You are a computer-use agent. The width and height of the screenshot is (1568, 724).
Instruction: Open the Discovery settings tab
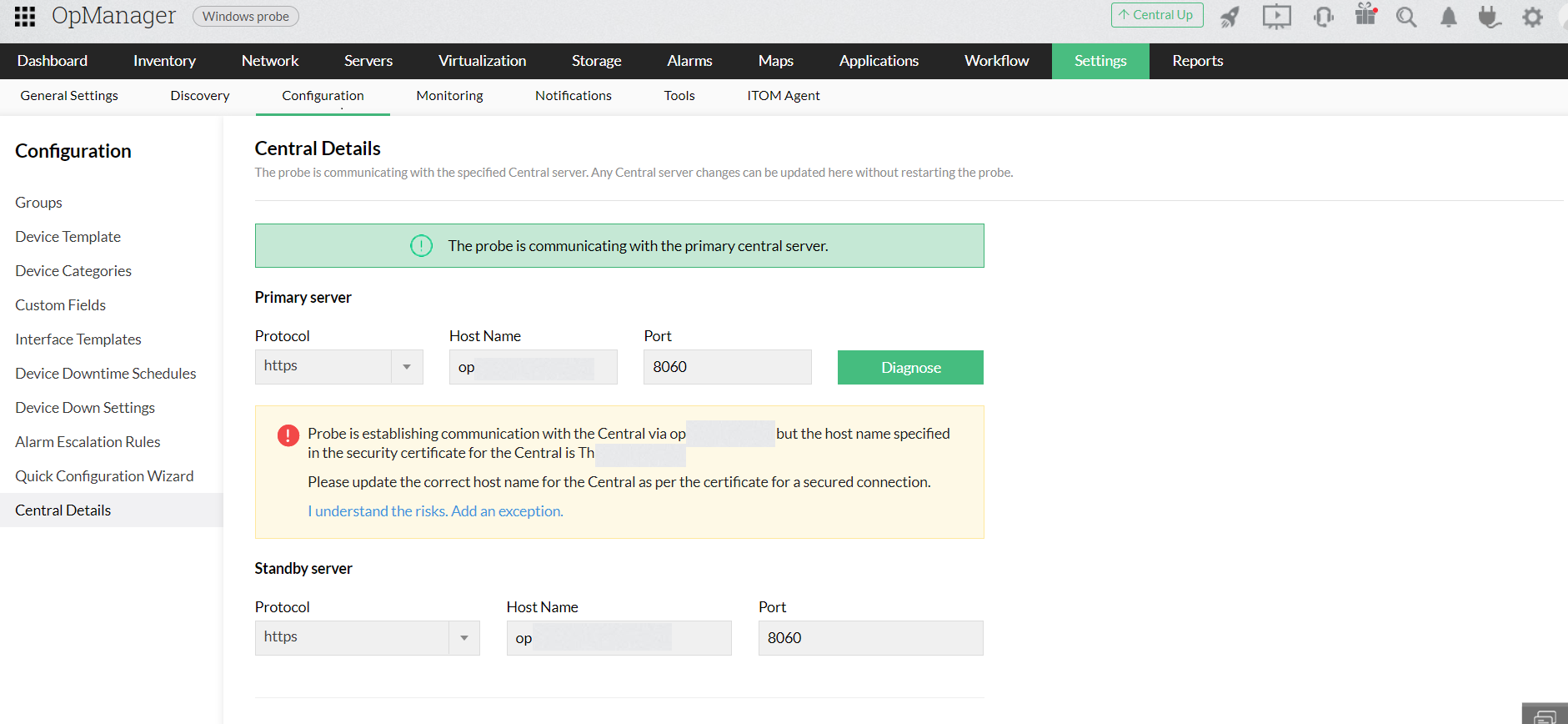[x=200, y=96]
